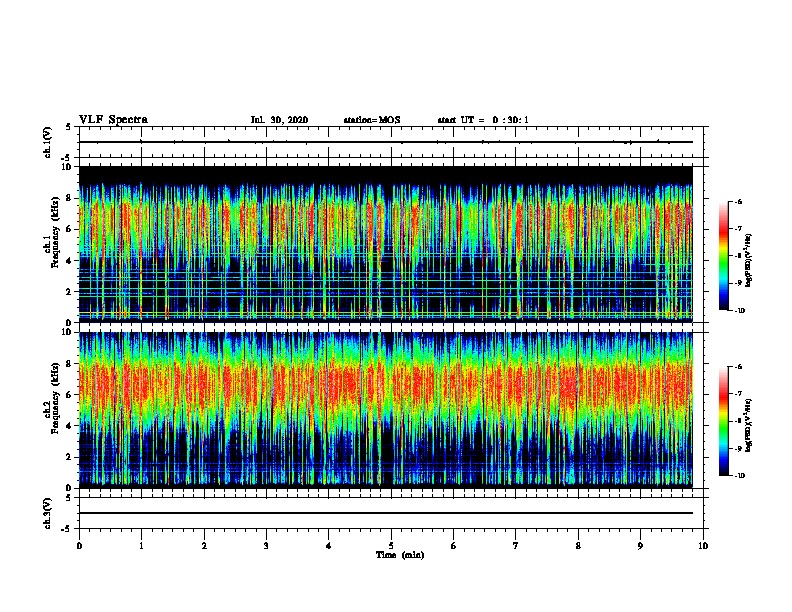
Task: Click the "9" tick on time axis
Action: point(640,546)
